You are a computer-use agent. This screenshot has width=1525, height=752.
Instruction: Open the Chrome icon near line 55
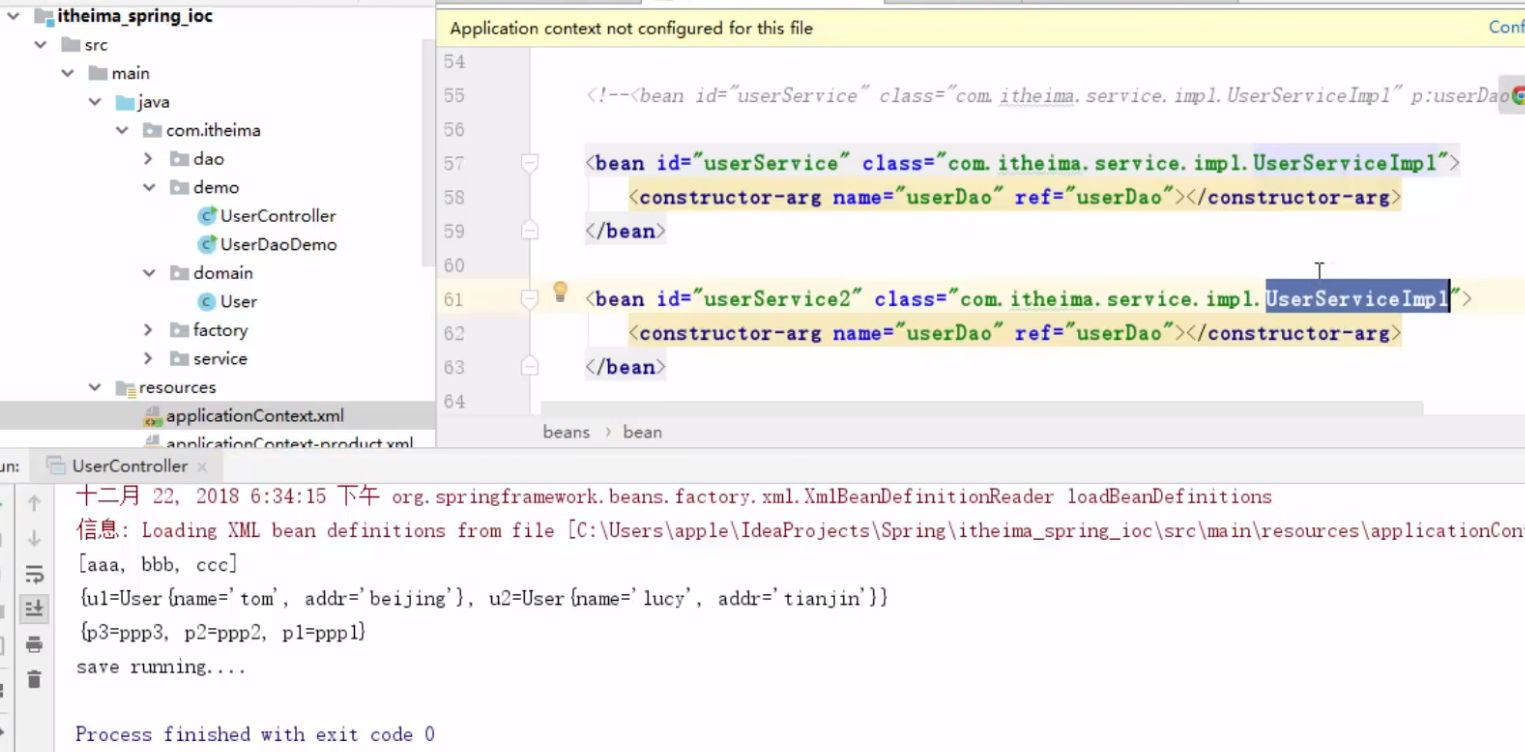coord(1517,95)
